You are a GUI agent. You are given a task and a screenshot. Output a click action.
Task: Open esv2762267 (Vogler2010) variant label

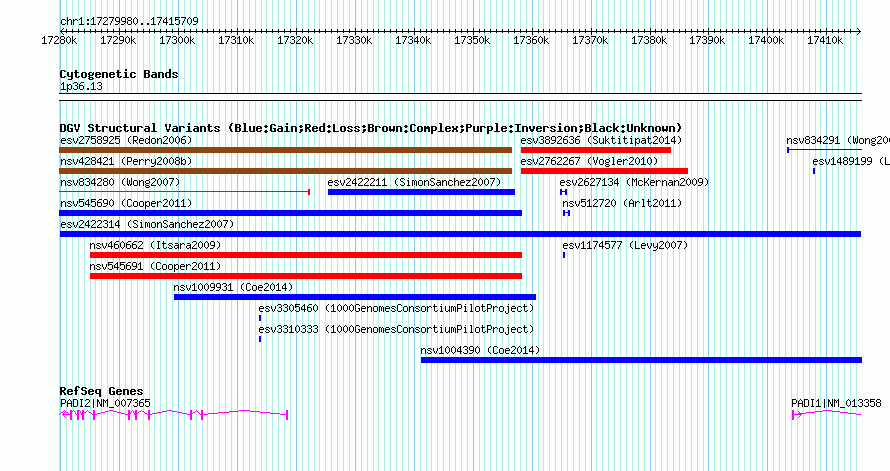point(589,161)
